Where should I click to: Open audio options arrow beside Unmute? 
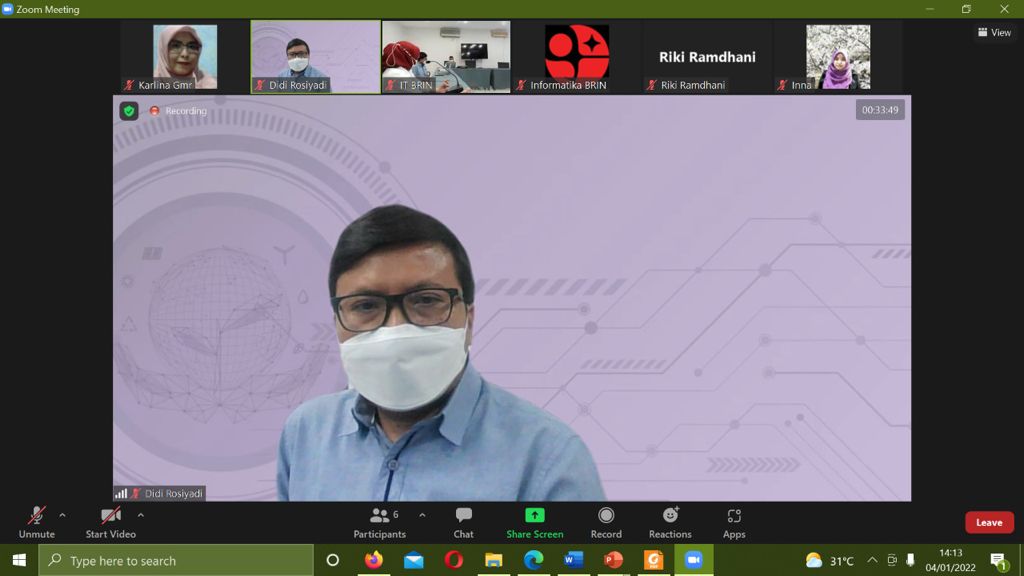pyautogui.click(x=62, y=515)
